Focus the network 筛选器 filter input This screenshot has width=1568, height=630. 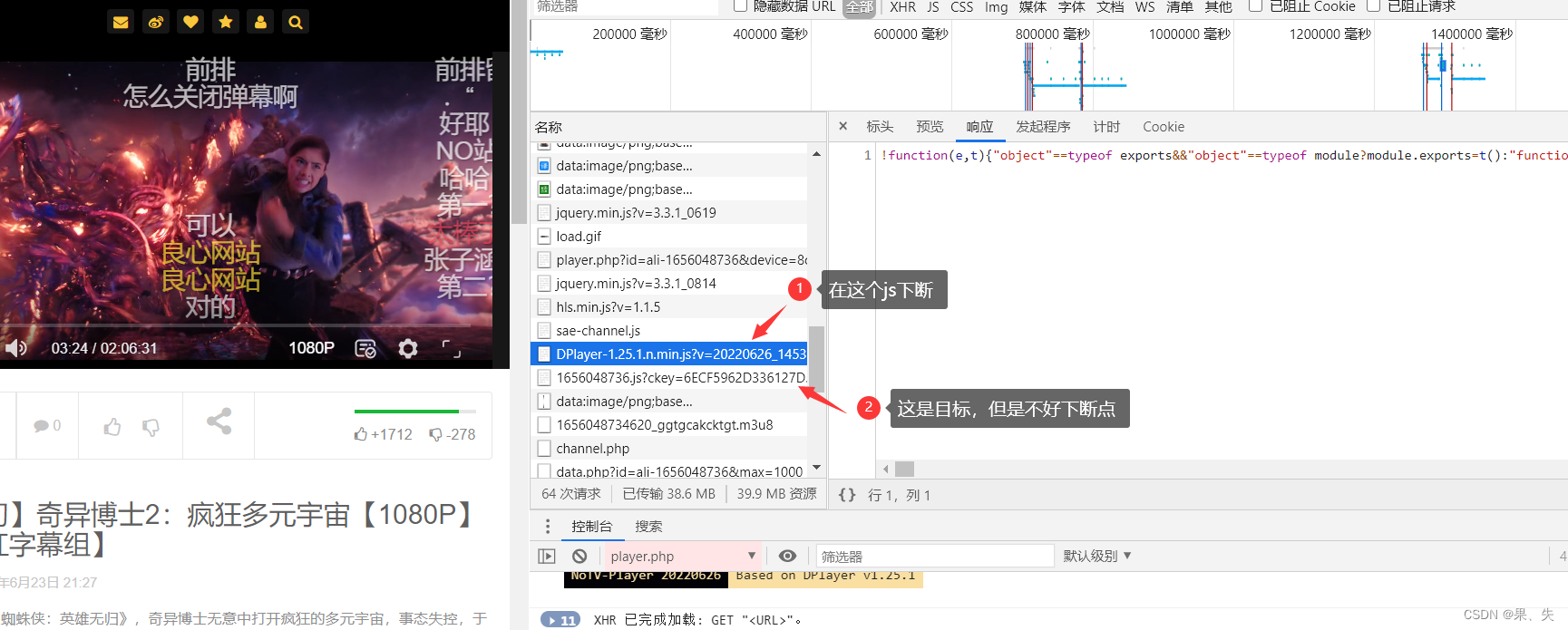coord(626,7)
